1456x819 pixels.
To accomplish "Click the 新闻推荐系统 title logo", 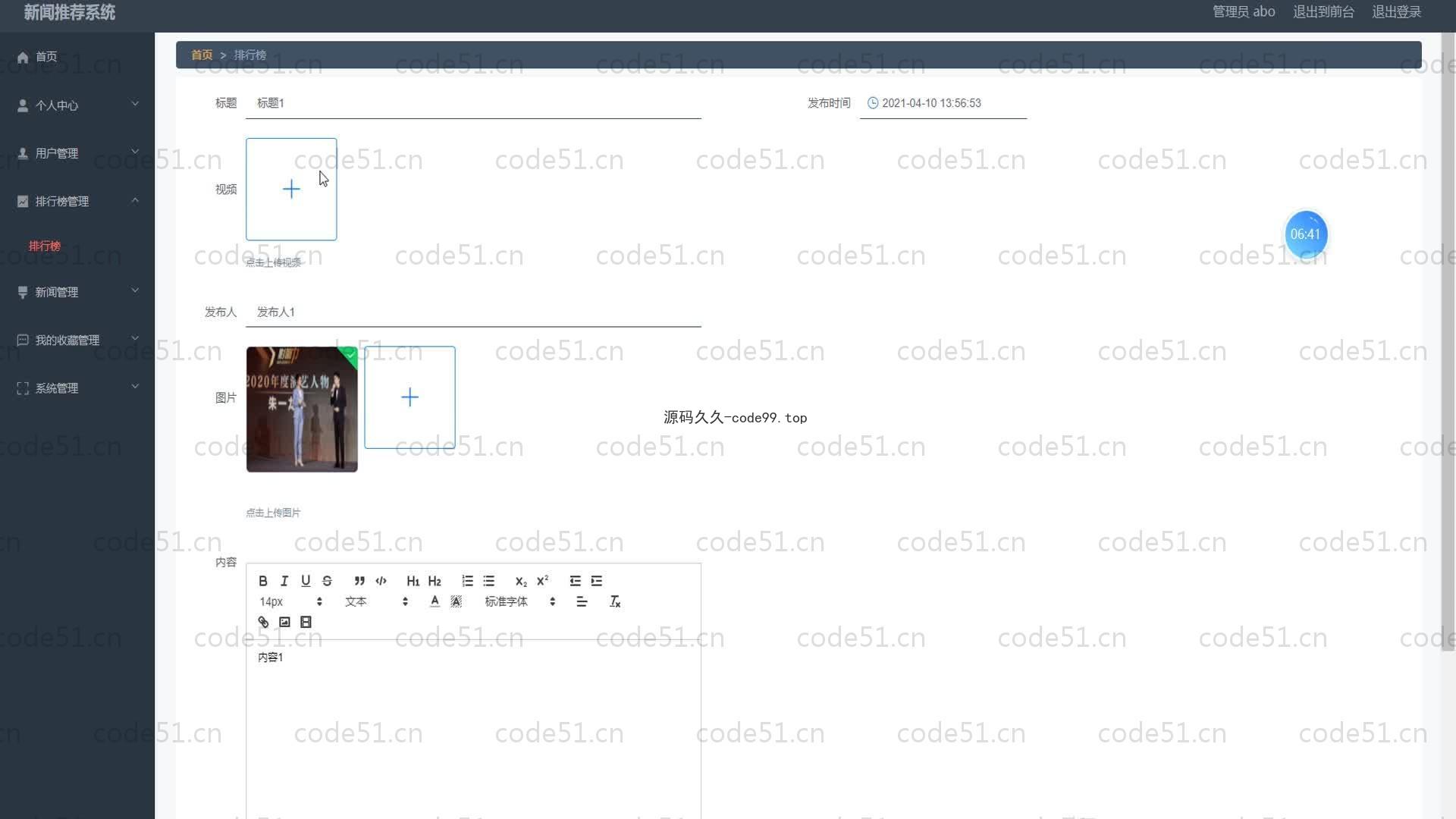I will [x=70, y=12].
